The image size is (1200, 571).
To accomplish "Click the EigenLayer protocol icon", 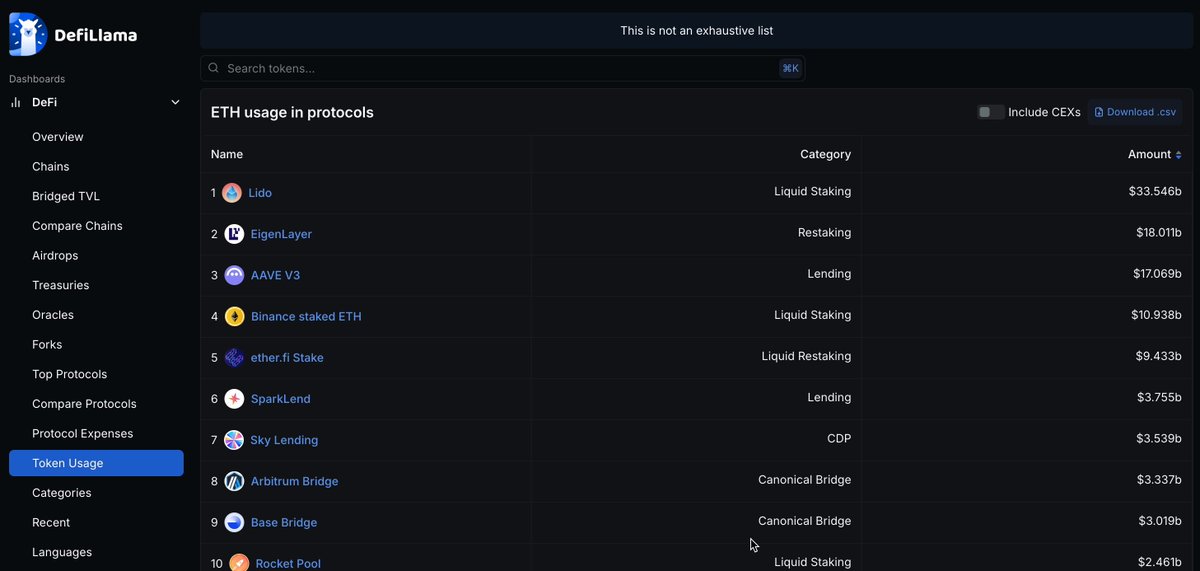I will coord(234,234).
